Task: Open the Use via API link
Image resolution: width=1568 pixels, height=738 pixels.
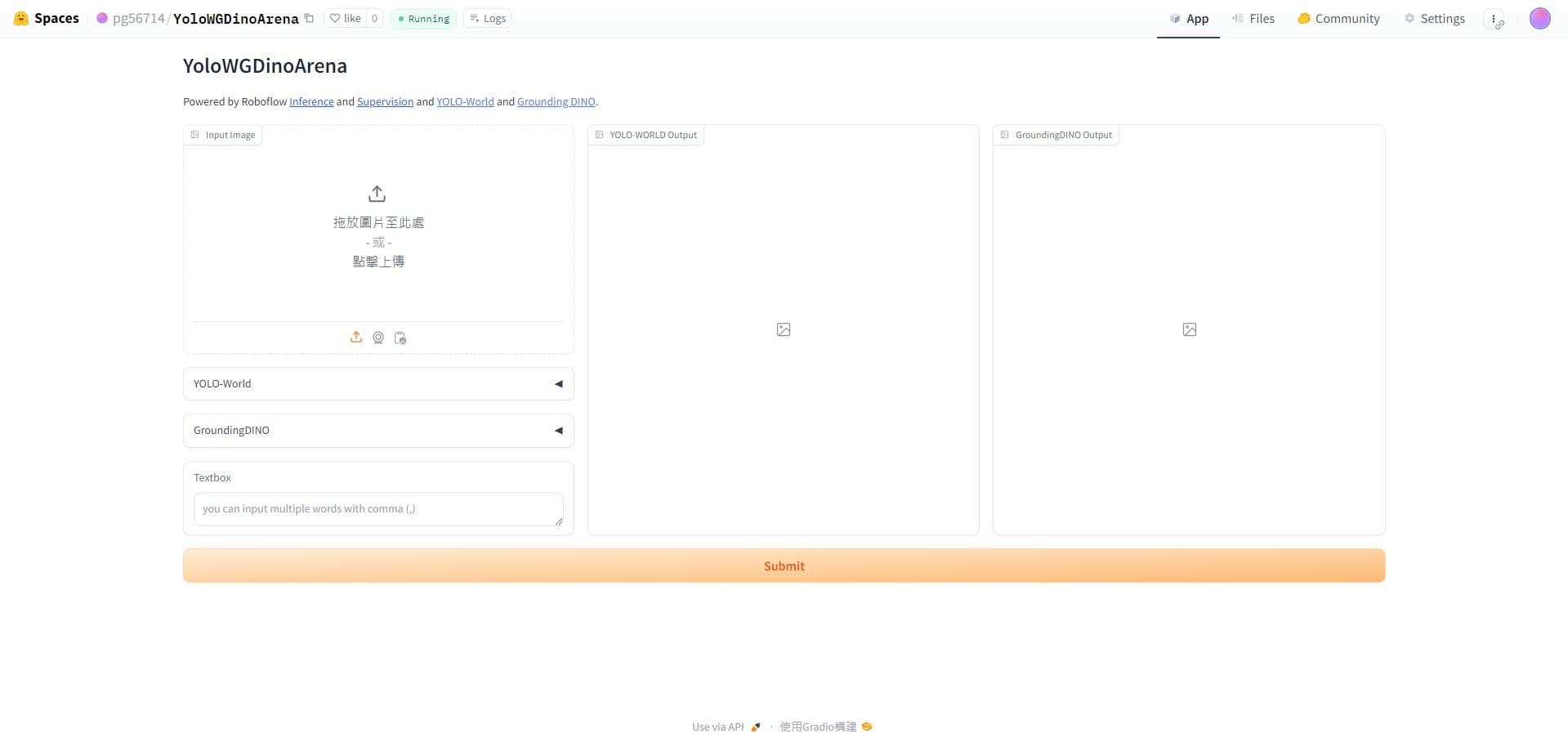Action: point(726,727)
